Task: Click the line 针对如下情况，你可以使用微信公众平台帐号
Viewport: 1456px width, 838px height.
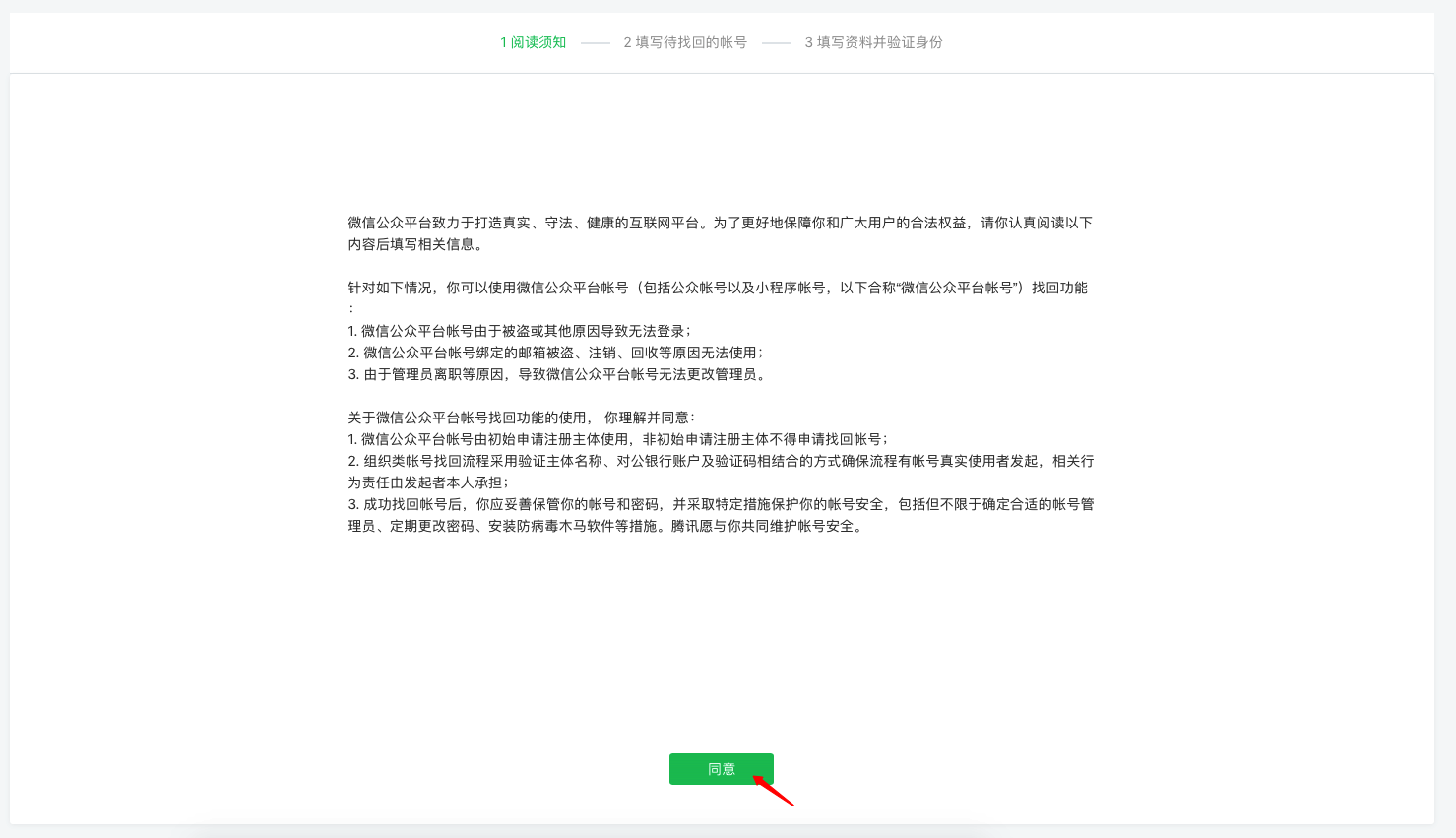Action: tap(718, 297)
